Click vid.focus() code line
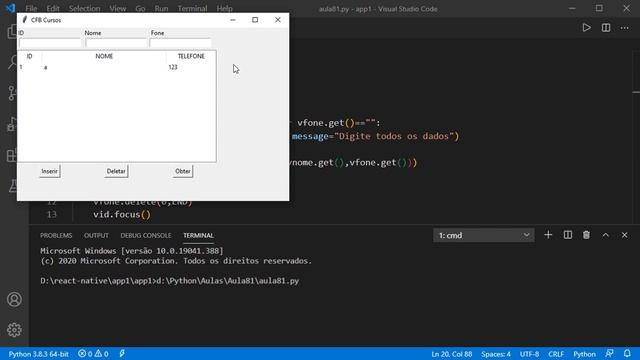 [x=122, y=214]
